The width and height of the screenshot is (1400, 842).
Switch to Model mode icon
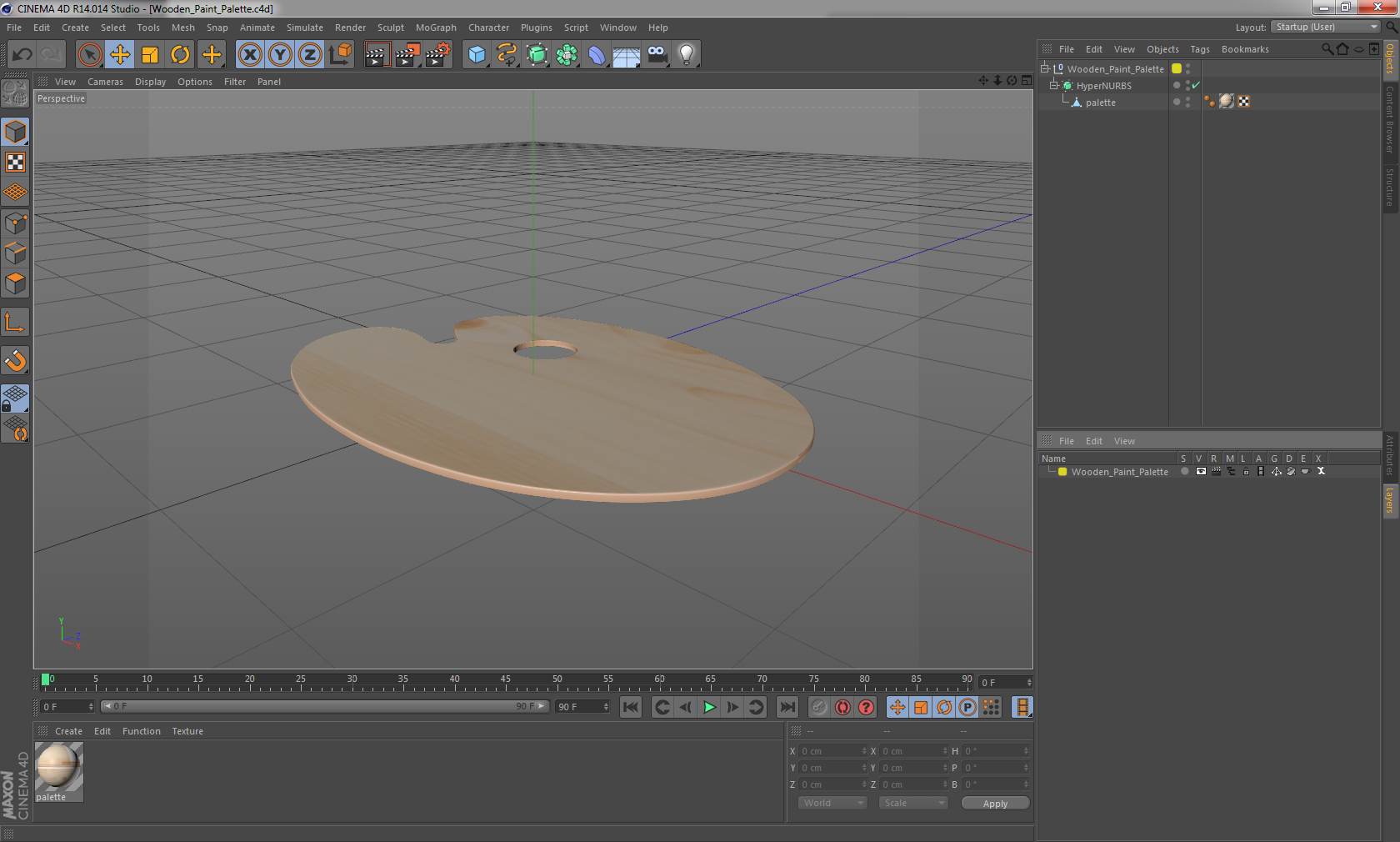[16, 132]
